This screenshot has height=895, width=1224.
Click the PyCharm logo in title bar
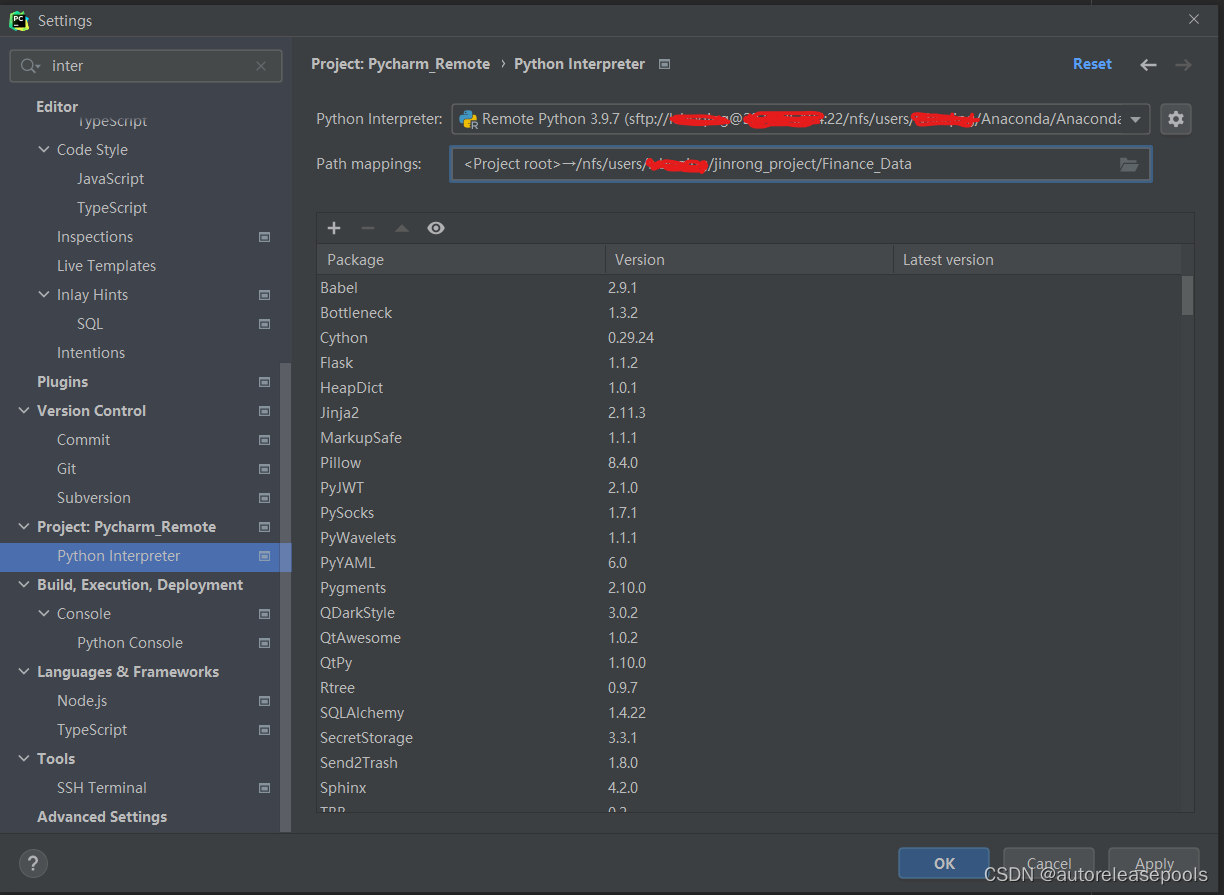click(19, 19)
